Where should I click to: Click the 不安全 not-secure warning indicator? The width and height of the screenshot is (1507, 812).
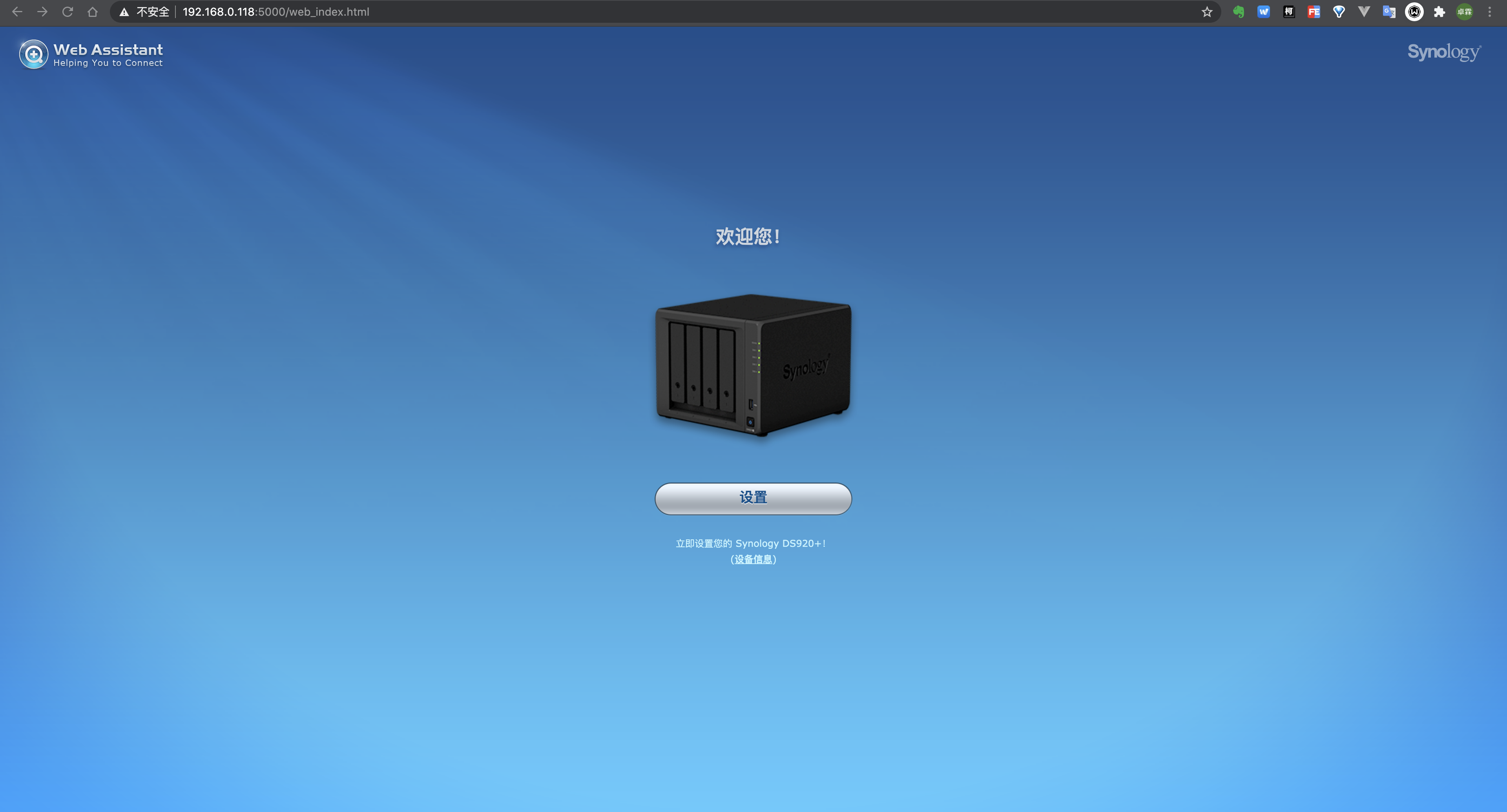tap(144, 12)
